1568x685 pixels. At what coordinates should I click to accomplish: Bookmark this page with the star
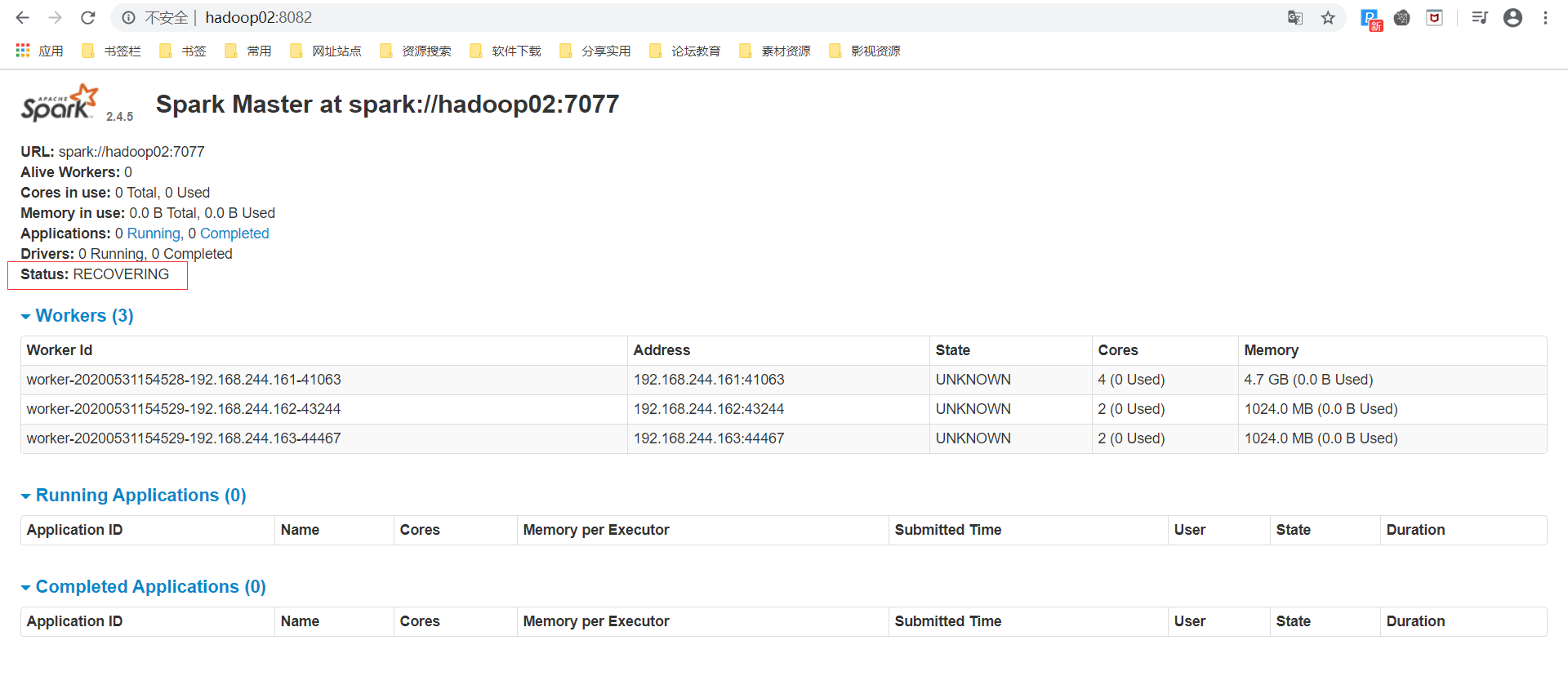[x=1328, y=17]
